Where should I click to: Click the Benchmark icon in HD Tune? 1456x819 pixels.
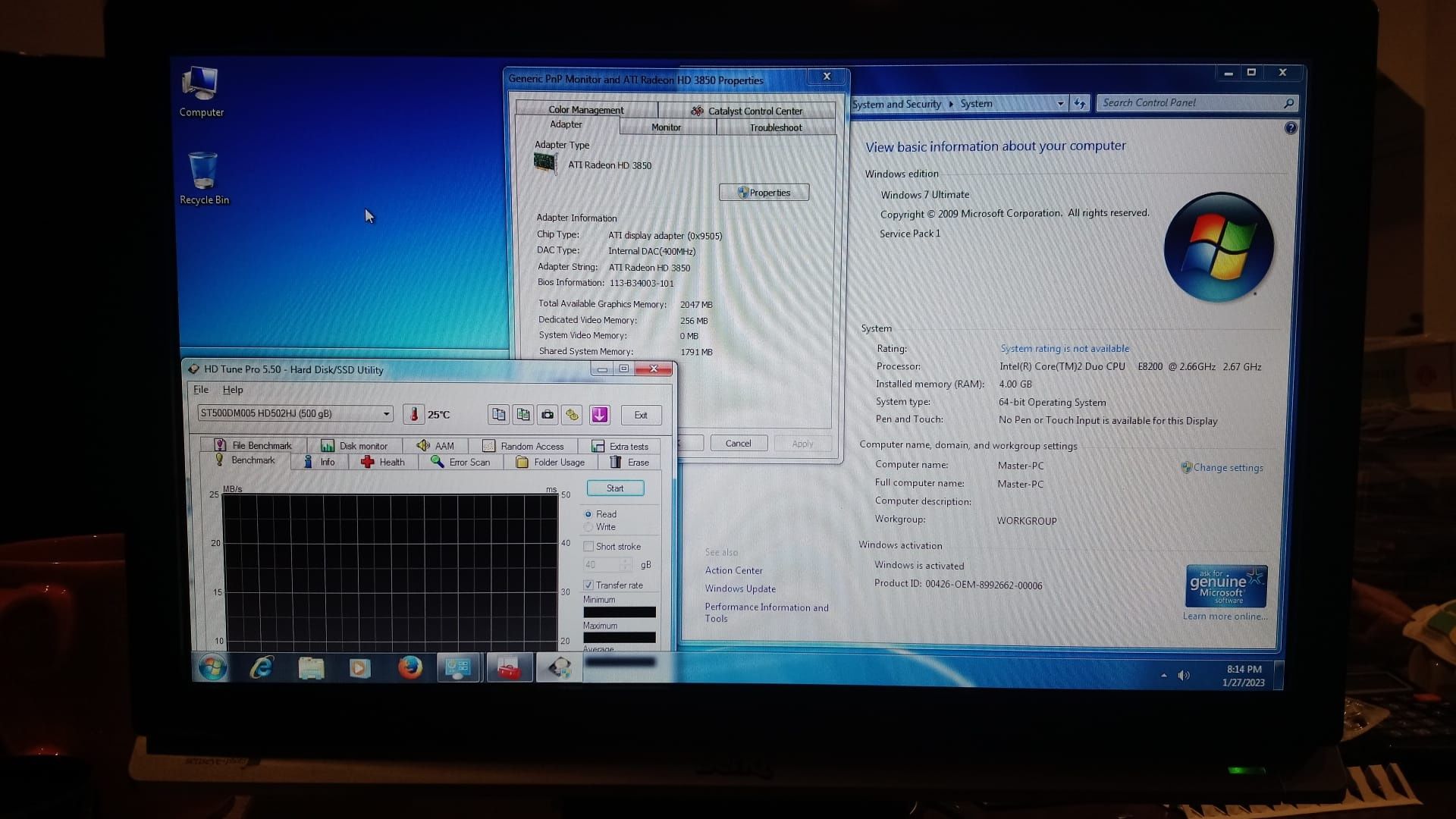(252, 461)
